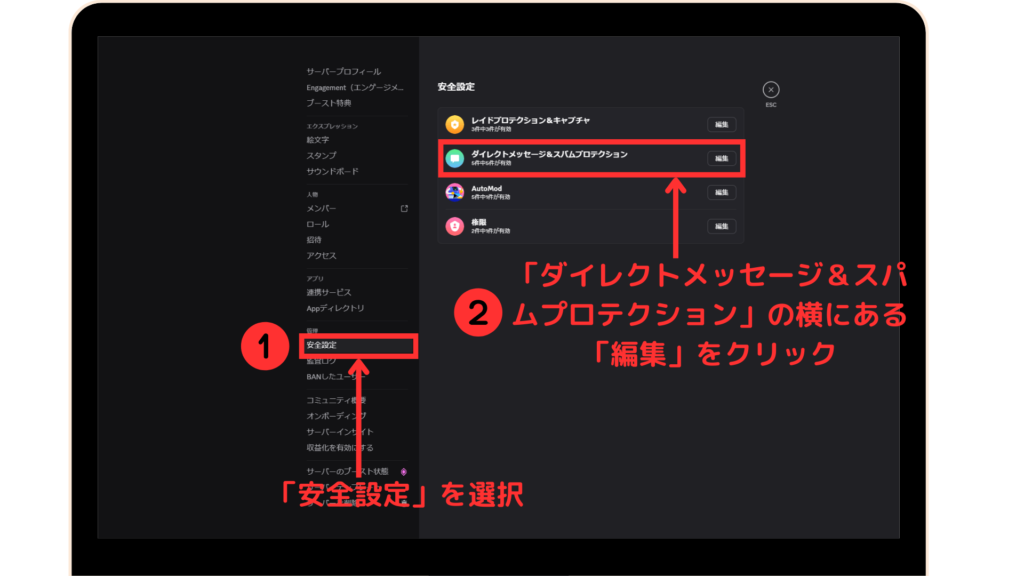
Task: Click the エクスプレッション sidebar section header
Action: [332, 126]
